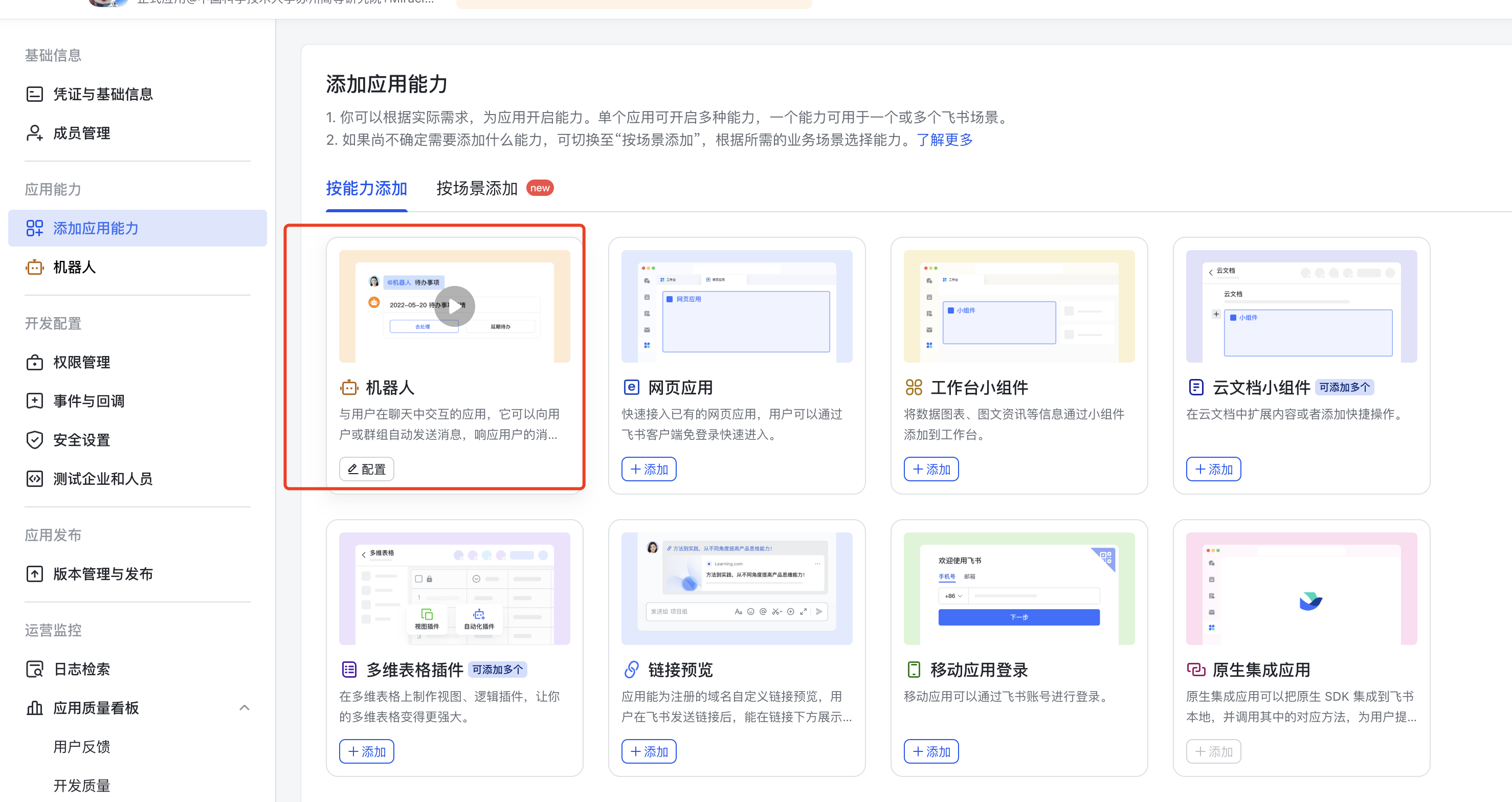
Task: Add the 工作台小组件 capability
Action: 931,469
